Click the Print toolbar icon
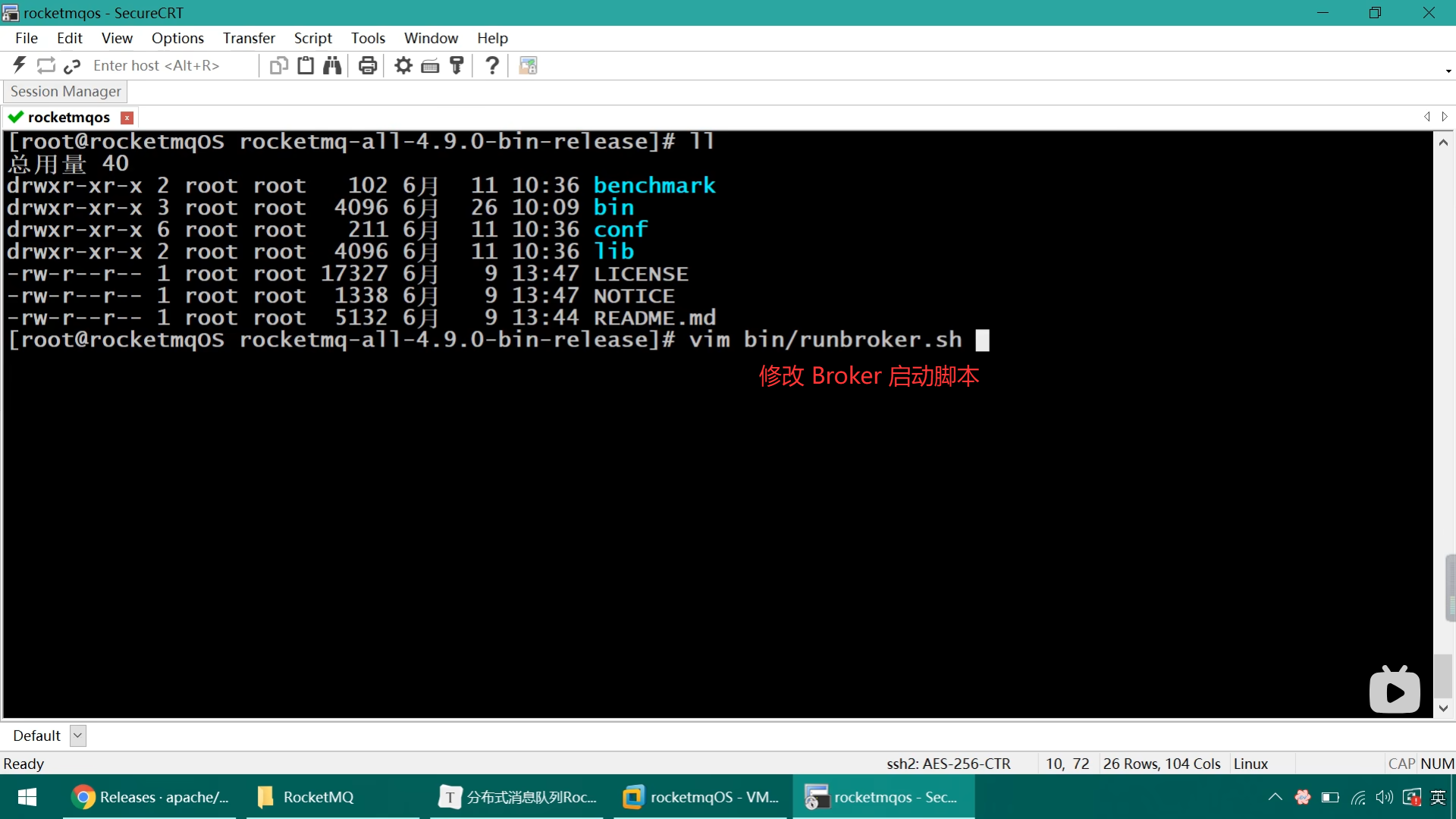This screenshot has width=1456, height=819. click(x=368, y=65)
